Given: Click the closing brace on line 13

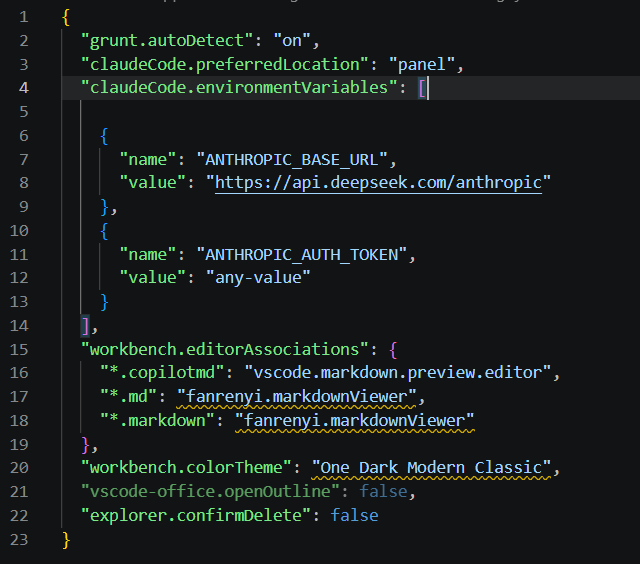Looking at the screenshot, I should click(x=104, y=302).
